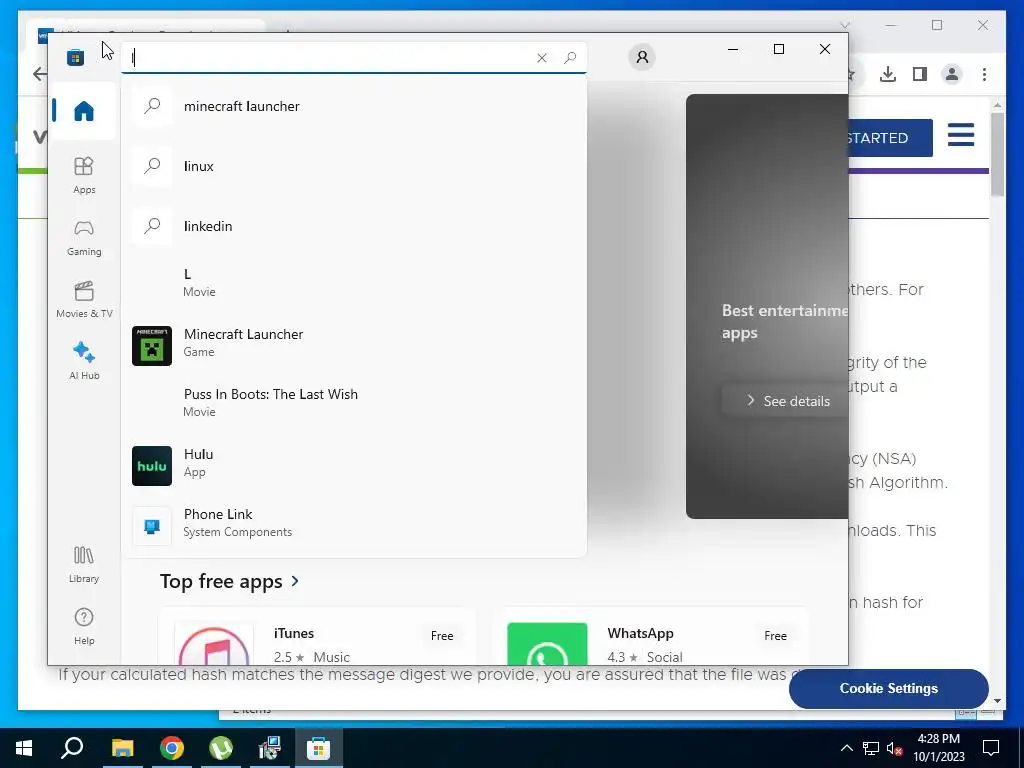The height and width of the screenshot is (768, 1024).
Task: Click the STARTED button on webpage
Action: point(889,138)
